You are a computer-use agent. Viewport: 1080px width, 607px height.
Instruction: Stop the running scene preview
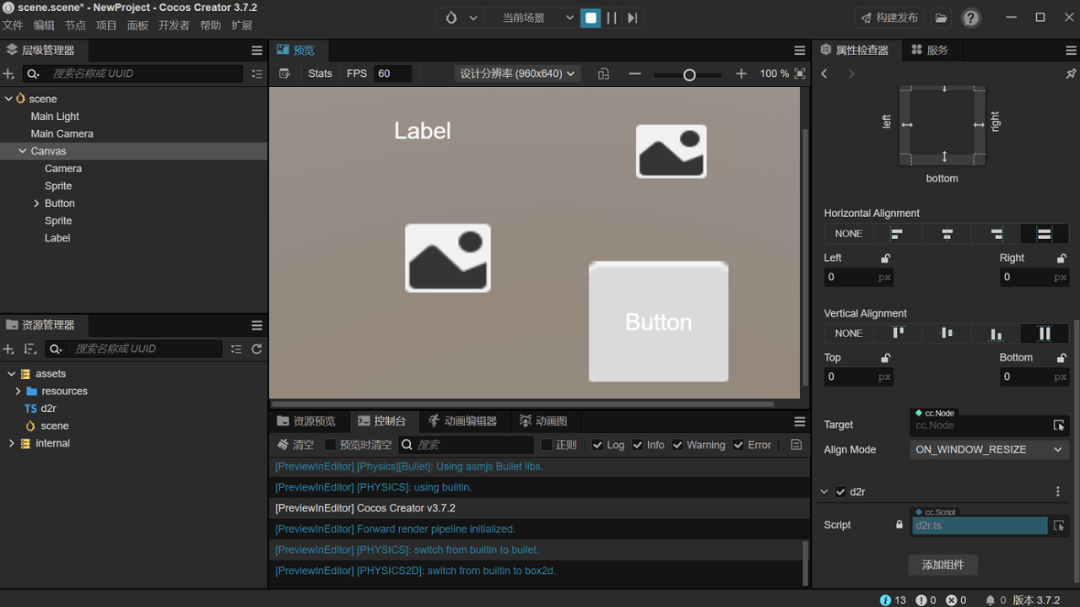[x=590, y=18]
